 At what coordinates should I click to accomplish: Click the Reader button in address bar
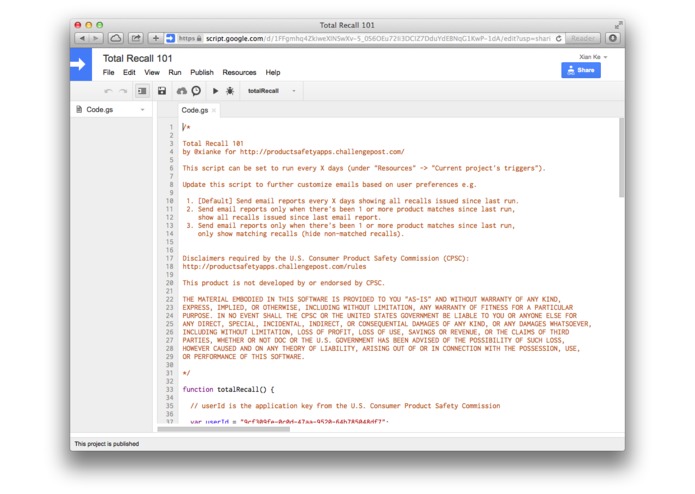click(x=583, y=39)
